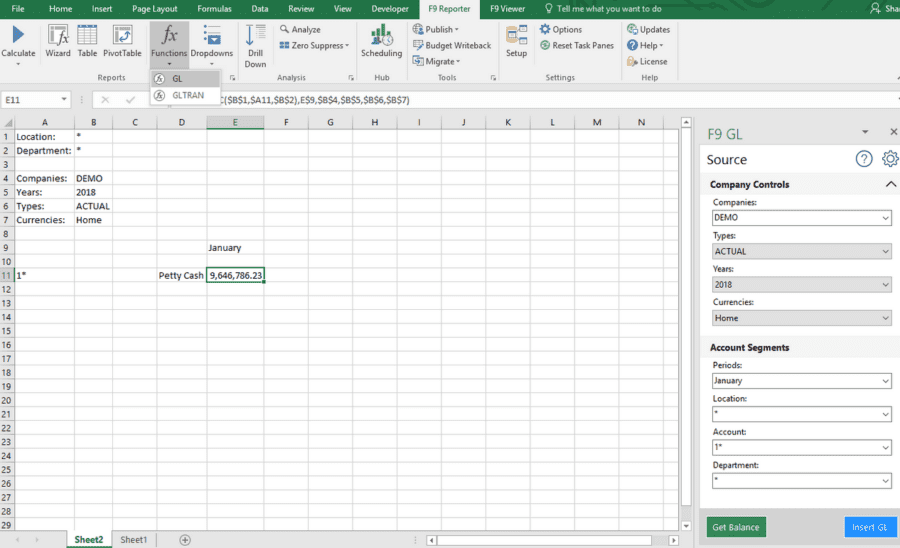Click the Insert GL button
The width and height of the screenshot is (900, 548).
[870, 527]
